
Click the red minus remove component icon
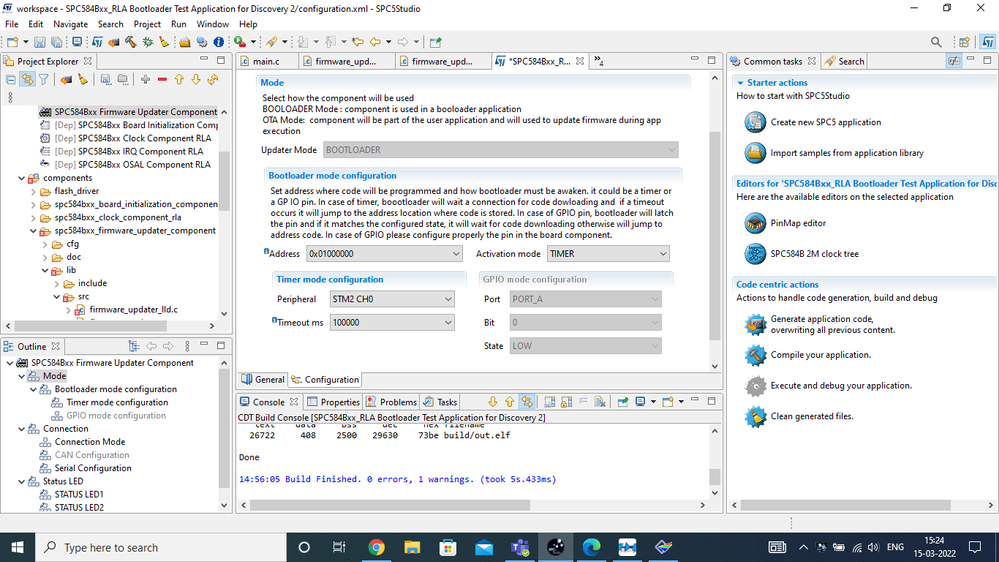tap(162, 80)
